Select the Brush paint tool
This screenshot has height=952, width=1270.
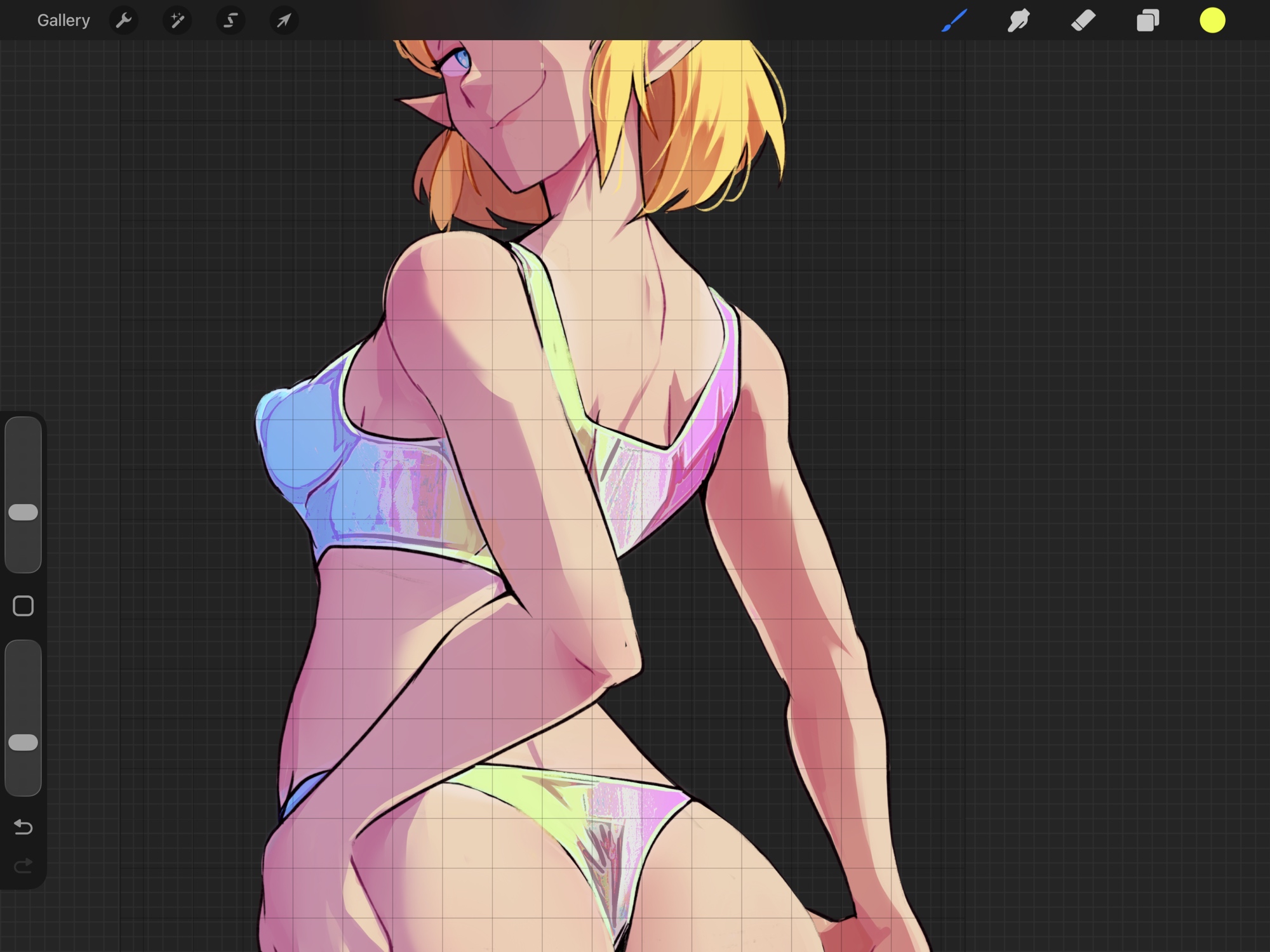(x=954, y=20)
